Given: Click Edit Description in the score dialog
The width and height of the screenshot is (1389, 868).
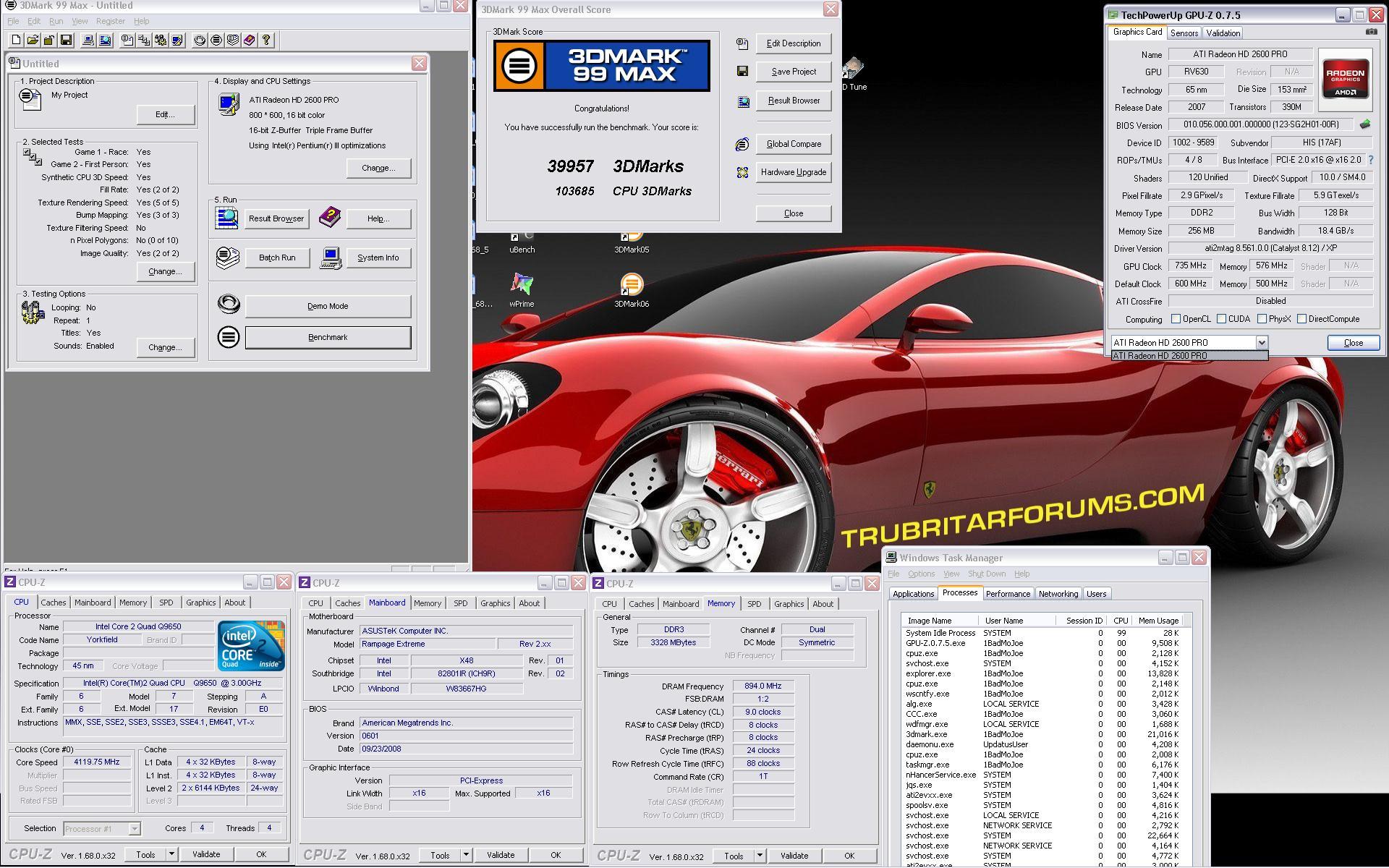Looking at the screenshot, I should 794,43.
